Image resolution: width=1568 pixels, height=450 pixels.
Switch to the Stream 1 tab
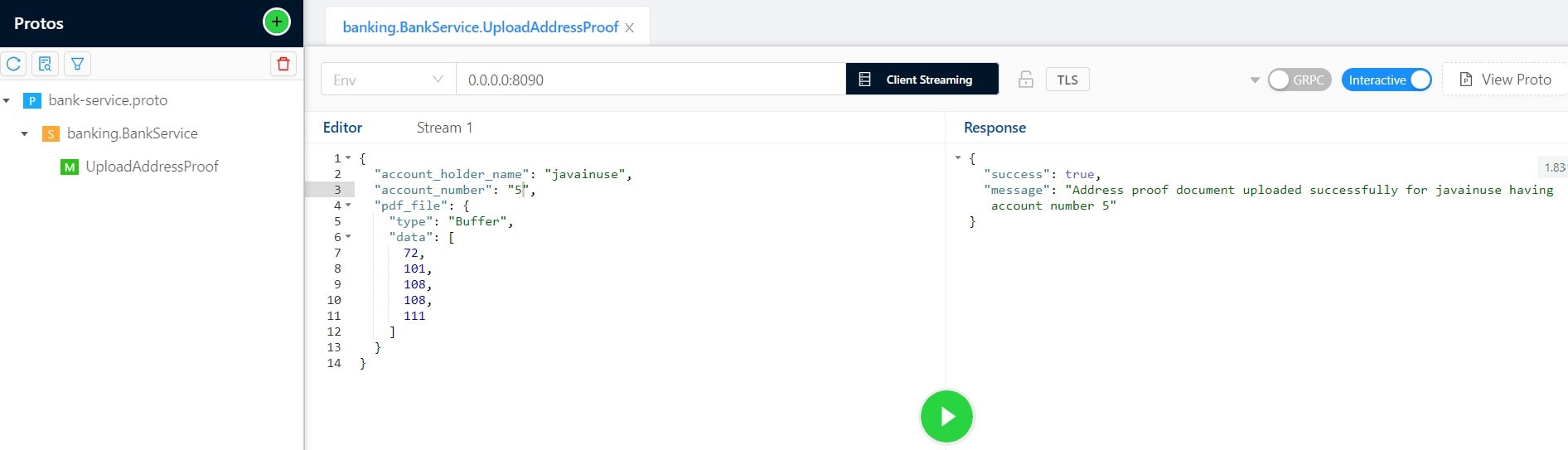coord(444,128)
